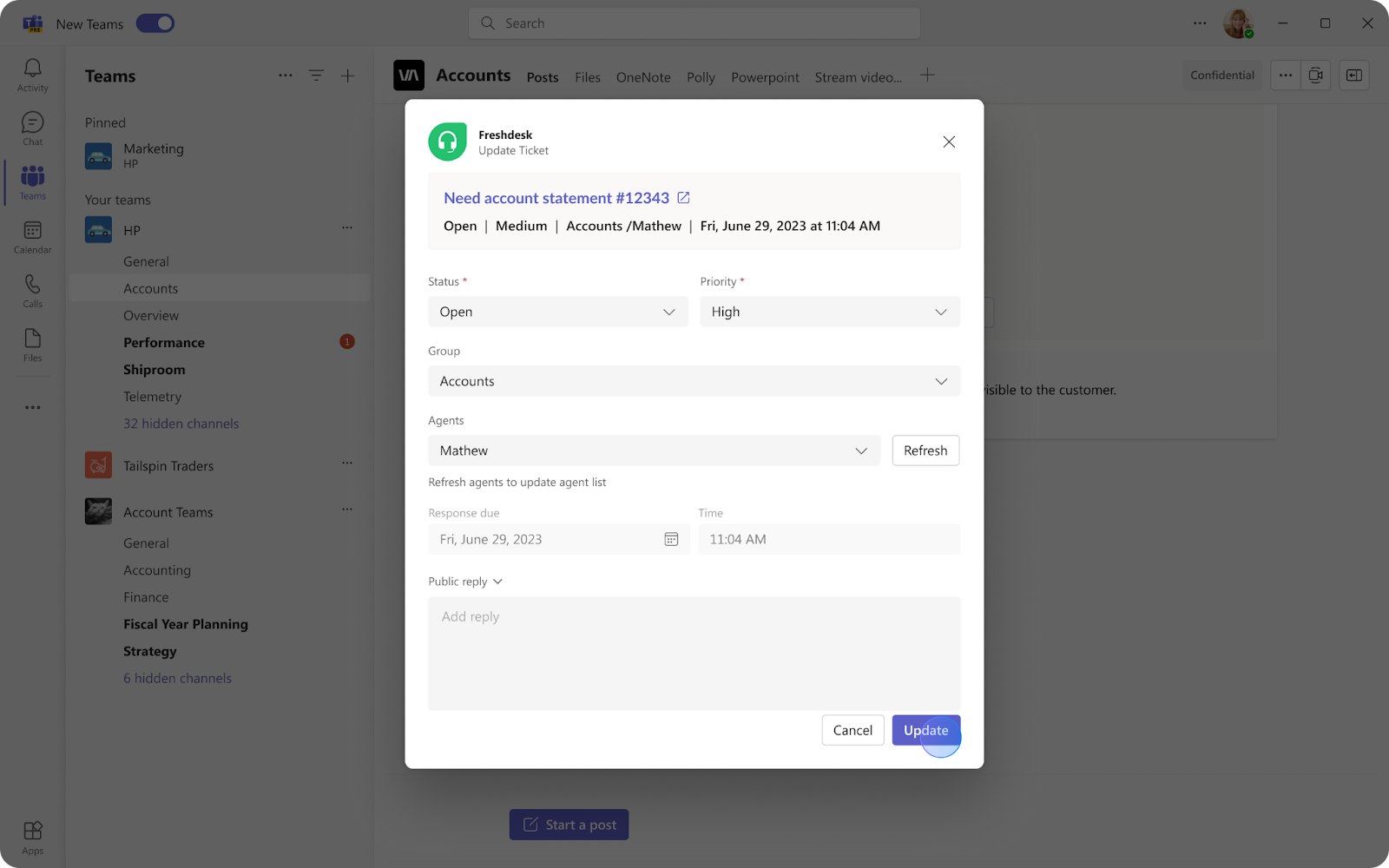Viewport: 1389px width, 868px height.
Task: Open the user profile avatar
Action: click(x=1239, y=23)
